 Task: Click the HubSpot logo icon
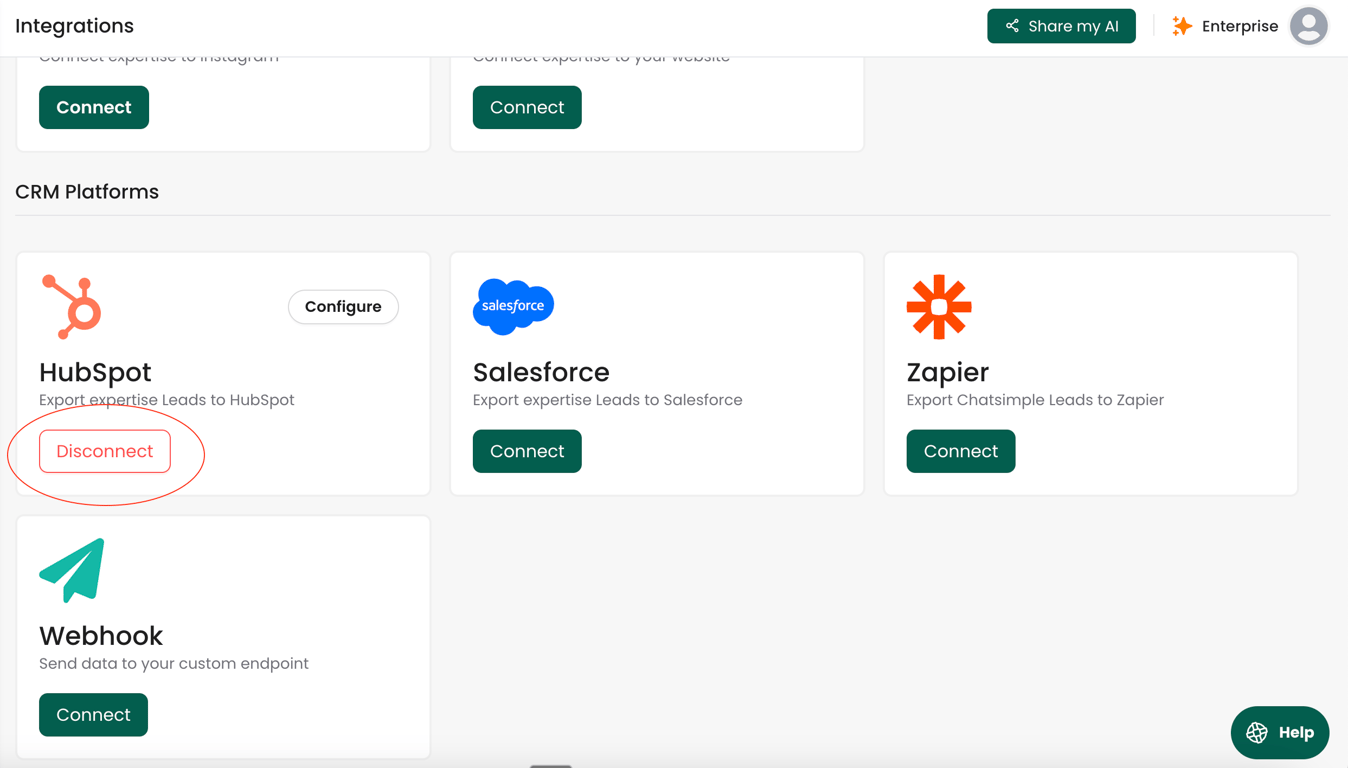coord(72,307)
